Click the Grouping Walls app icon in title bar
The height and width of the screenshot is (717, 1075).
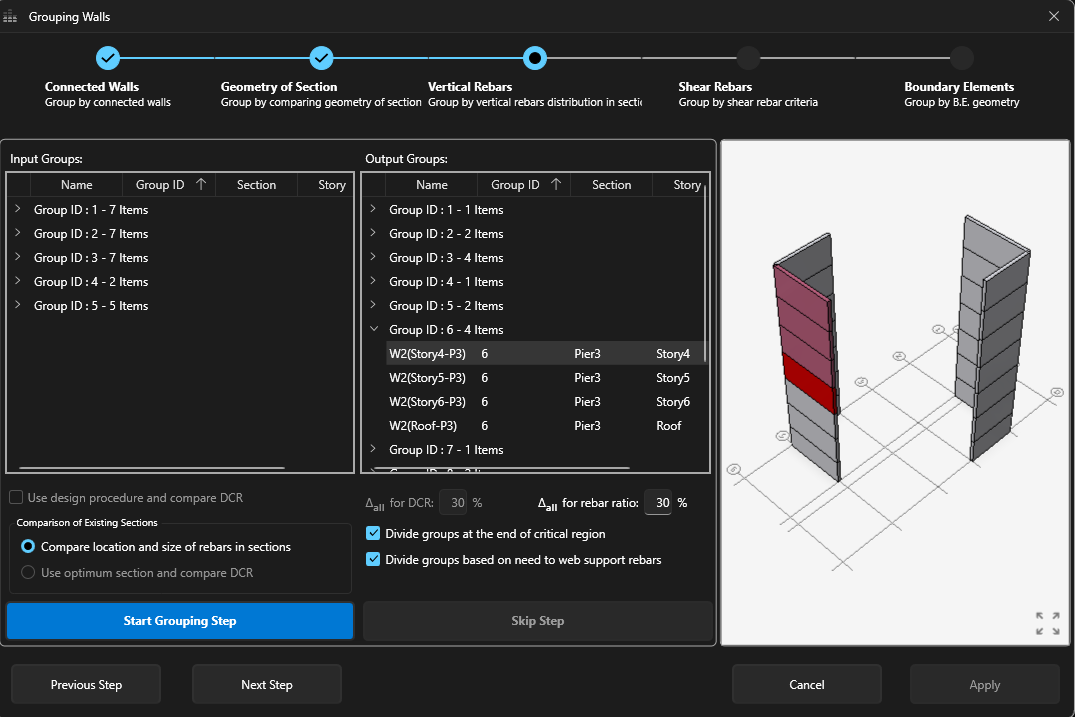click(10, 16)
